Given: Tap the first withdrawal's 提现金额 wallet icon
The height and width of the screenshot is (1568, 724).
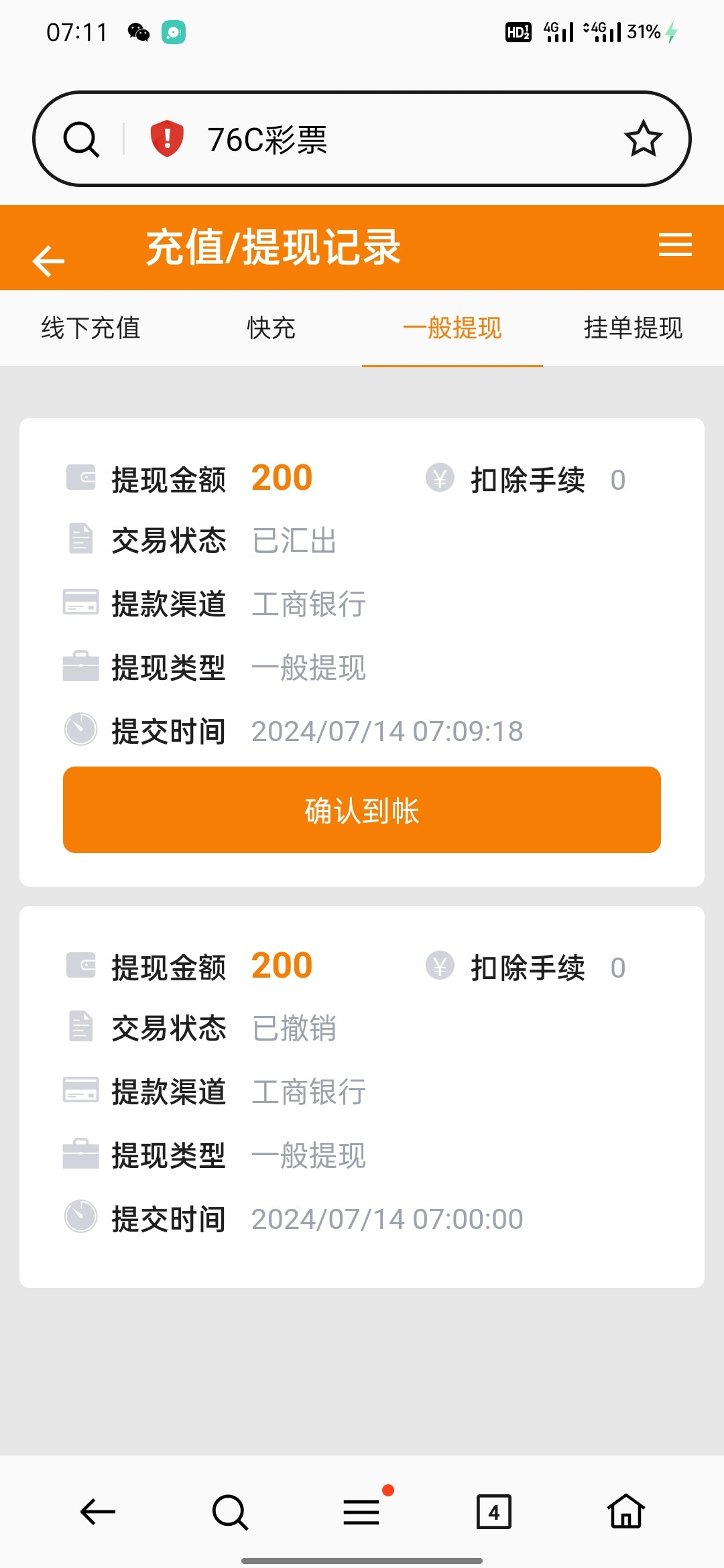Looking at the screenshot, I should (81, 478).
